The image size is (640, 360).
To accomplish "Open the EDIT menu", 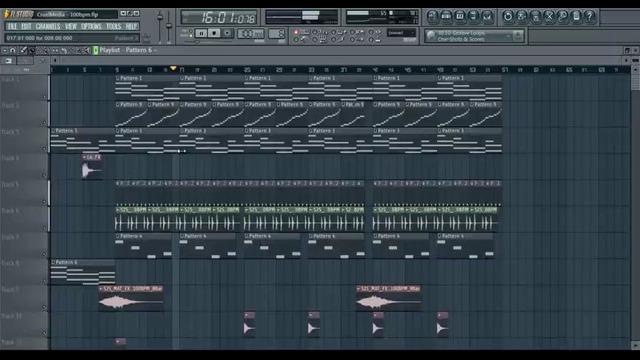I will 26,27.
